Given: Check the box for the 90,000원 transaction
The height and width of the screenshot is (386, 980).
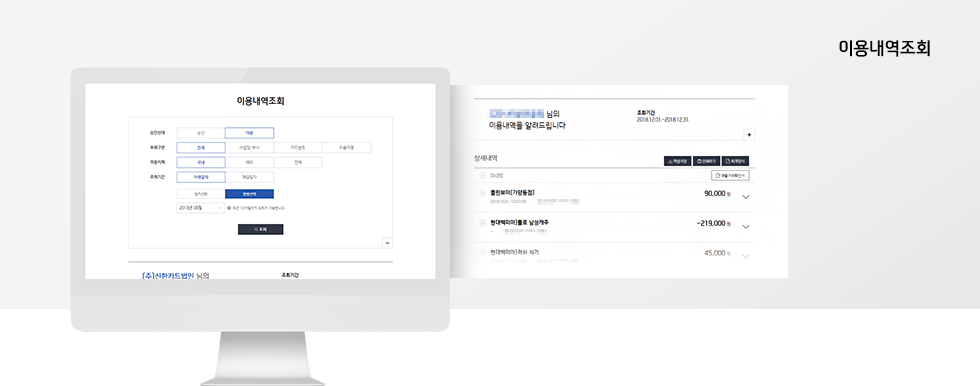Looking at the screenshot, I should (x=482, y=193).
